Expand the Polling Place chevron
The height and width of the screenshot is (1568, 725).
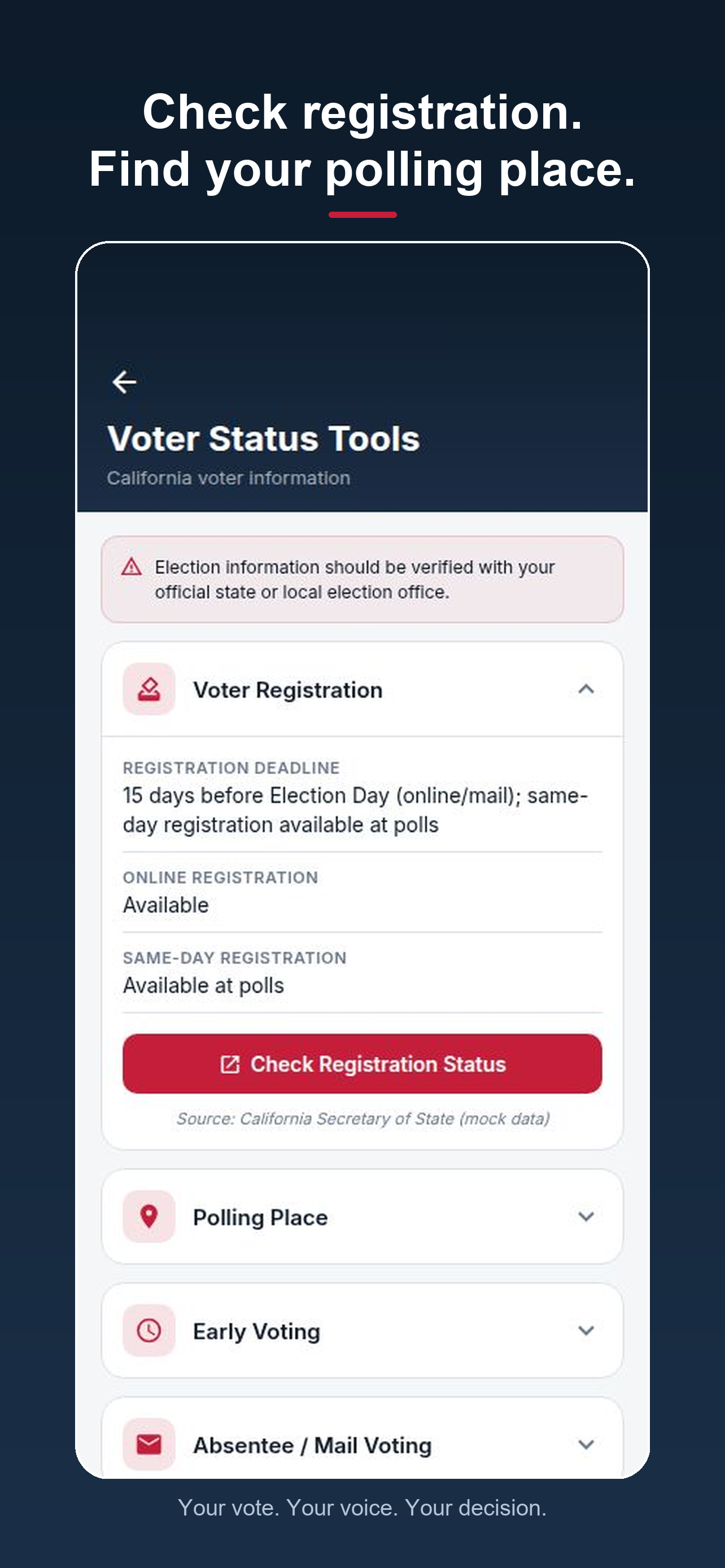point(586,1216)
